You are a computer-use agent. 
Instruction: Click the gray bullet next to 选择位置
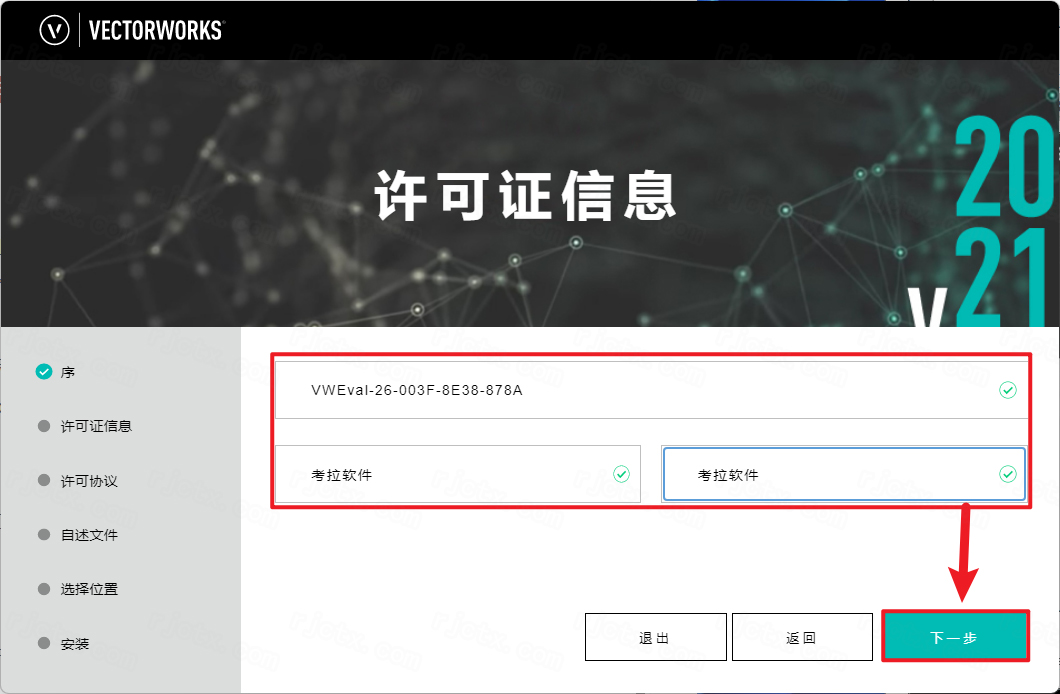pyautogui.click(x=43, y=589)
